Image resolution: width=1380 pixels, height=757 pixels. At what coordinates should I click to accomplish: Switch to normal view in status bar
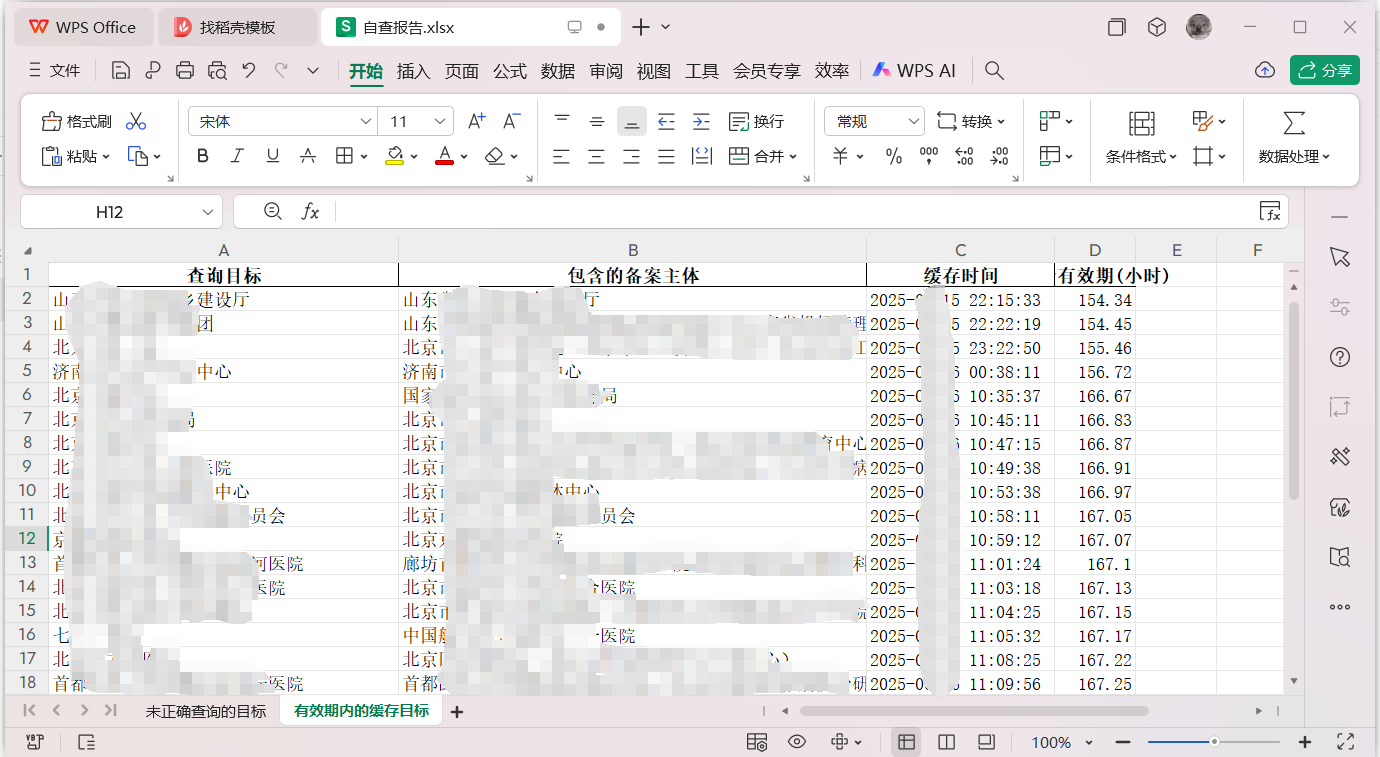[907, 742]
